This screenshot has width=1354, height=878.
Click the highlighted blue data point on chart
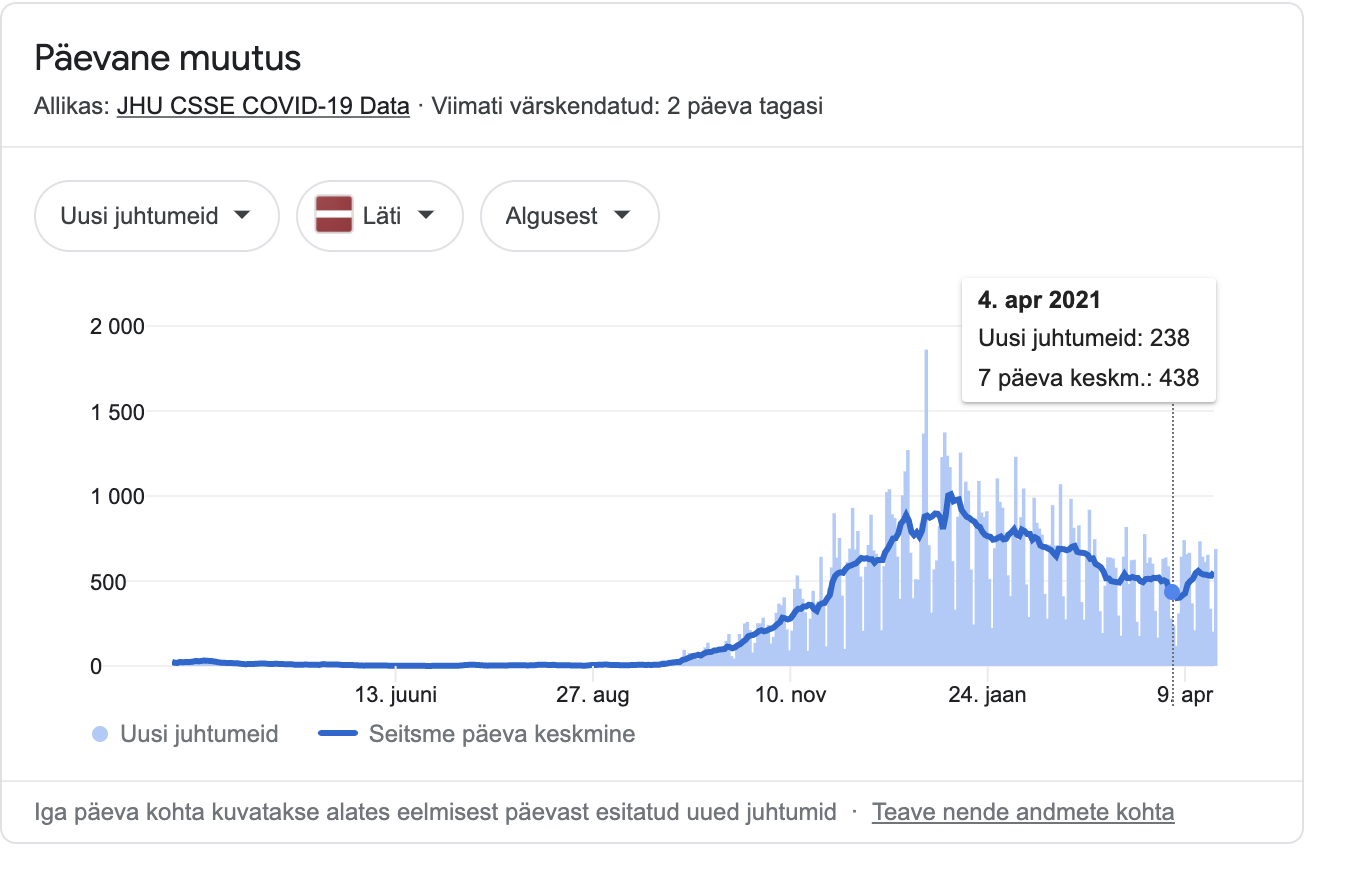click(1172, 592)
